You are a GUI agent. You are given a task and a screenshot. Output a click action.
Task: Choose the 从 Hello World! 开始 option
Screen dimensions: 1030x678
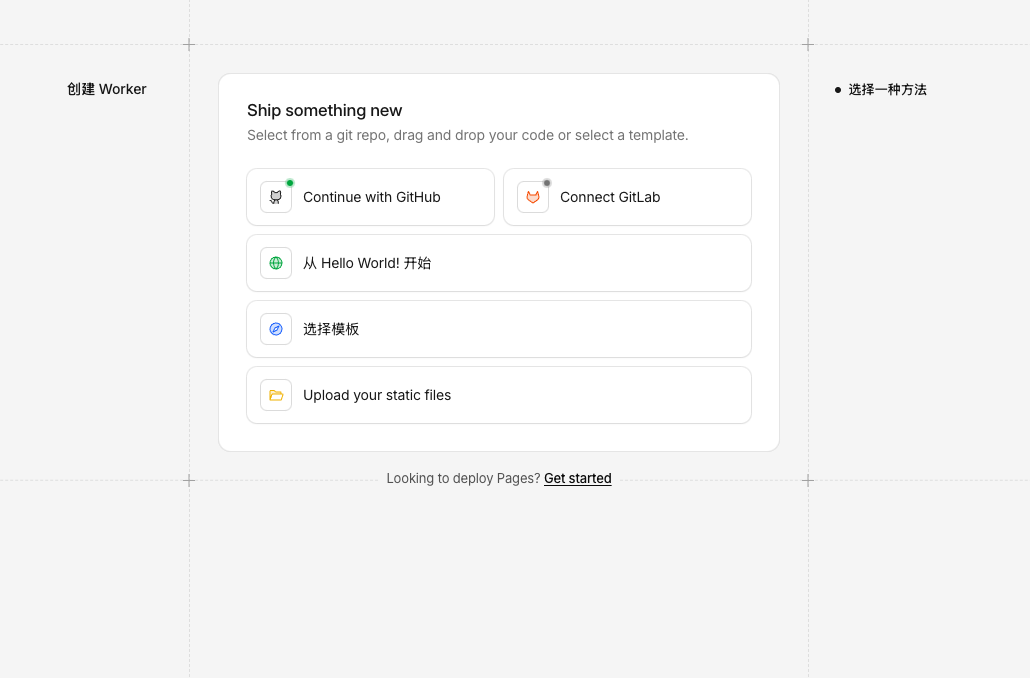pyautogui.click(x=367, y=263)
